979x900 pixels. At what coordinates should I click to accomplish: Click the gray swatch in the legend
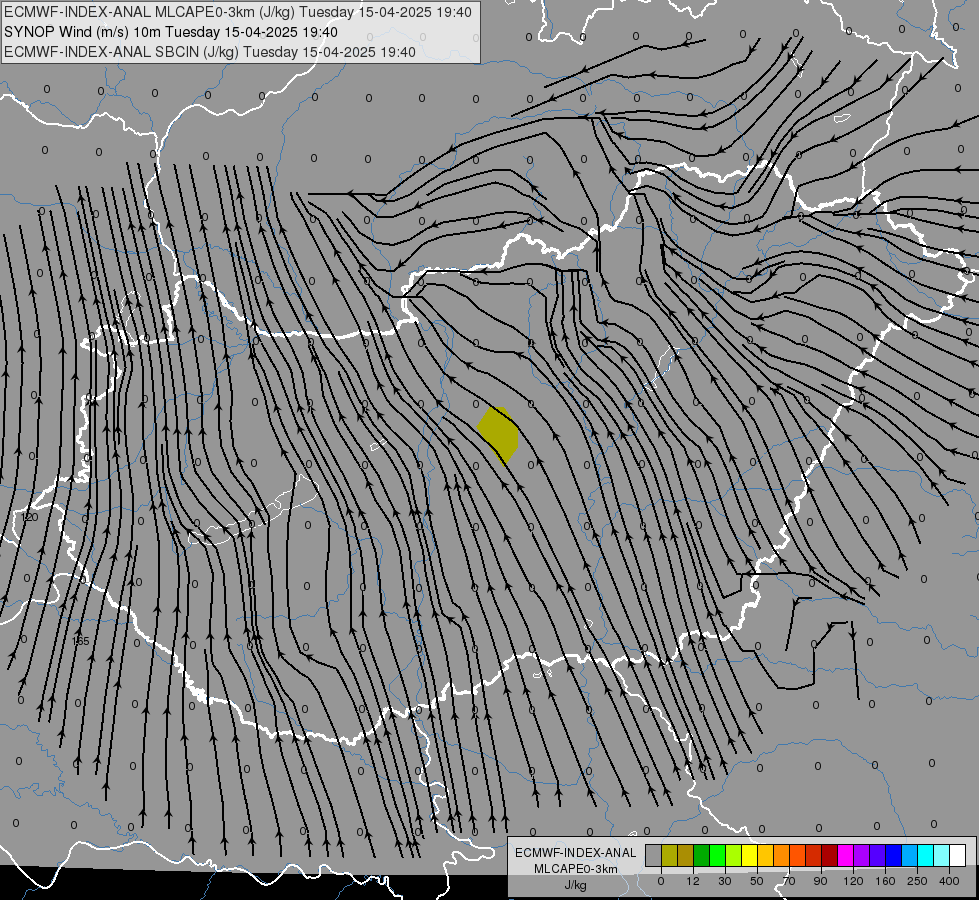654,855
